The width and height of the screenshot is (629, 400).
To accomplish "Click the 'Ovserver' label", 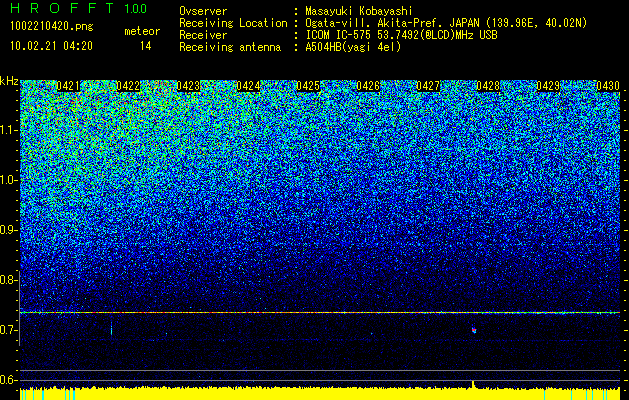I will click(x=203, y=12).
